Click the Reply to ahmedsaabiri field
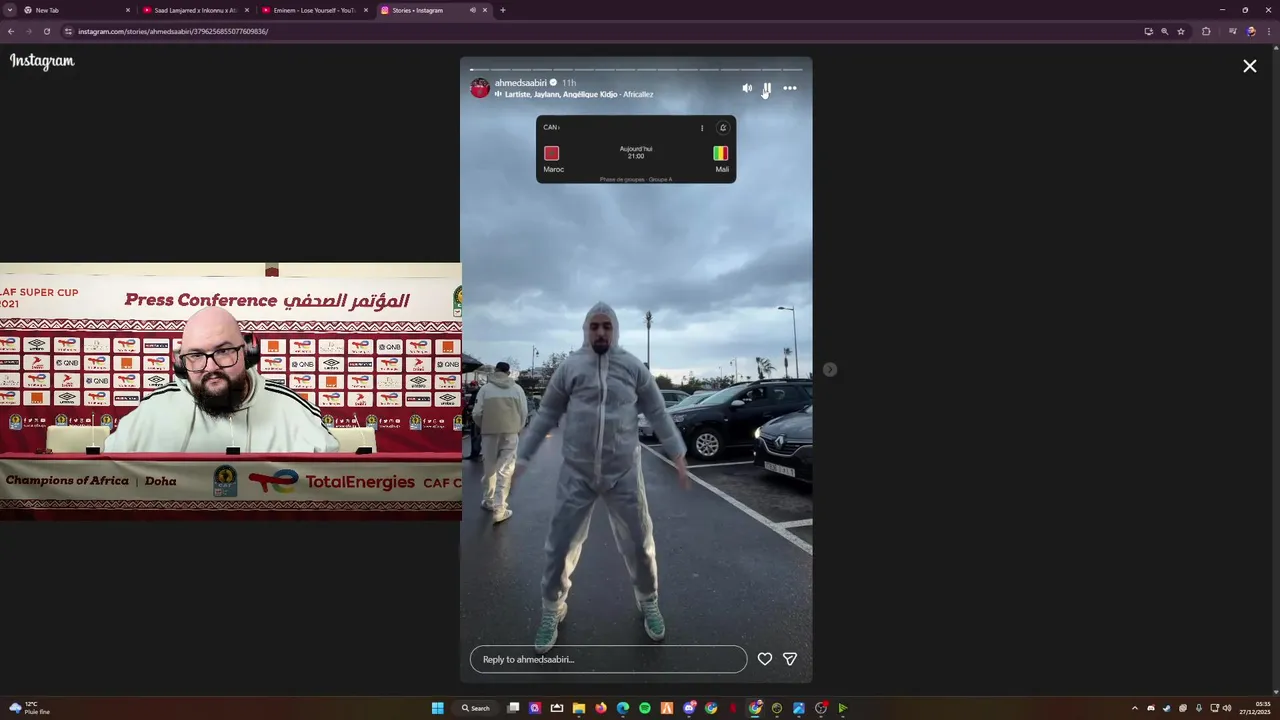 pyautogui.click(x=608, y=659)
